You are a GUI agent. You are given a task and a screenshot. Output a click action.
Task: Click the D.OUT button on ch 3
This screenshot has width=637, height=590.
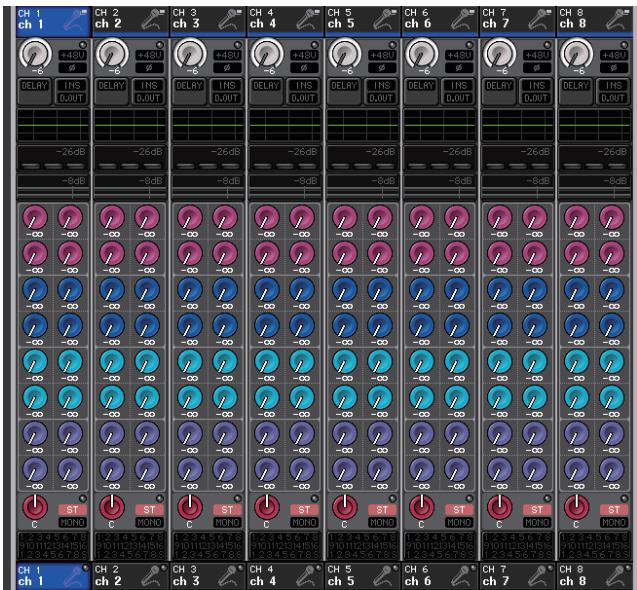coord(227,98)
